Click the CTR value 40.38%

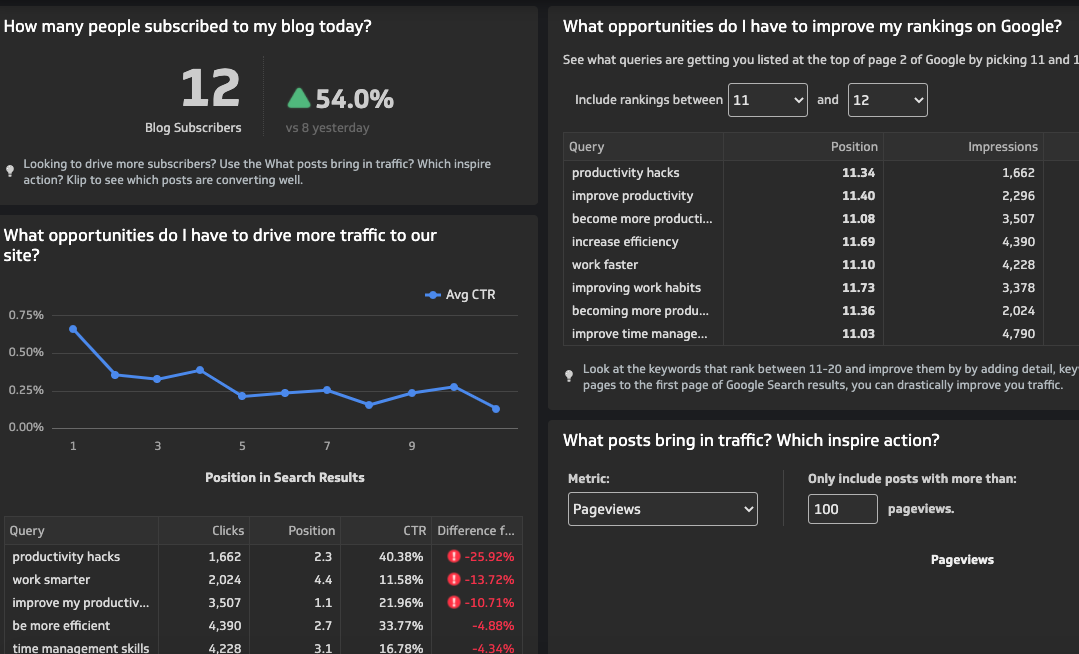tap(401, 556)
